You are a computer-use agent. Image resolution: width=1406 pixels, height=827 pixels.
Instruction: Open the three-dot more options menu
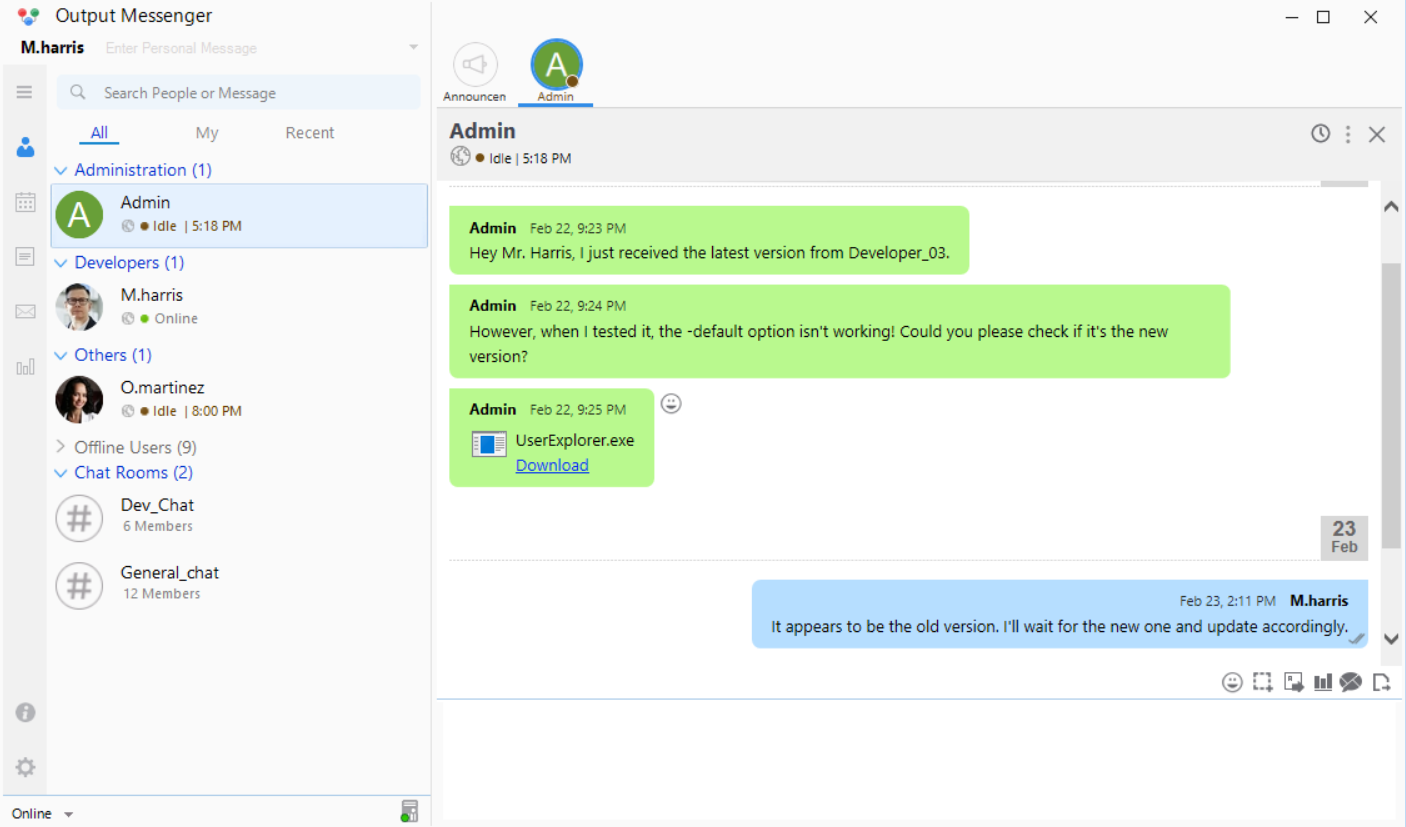tap(1348, 133)
